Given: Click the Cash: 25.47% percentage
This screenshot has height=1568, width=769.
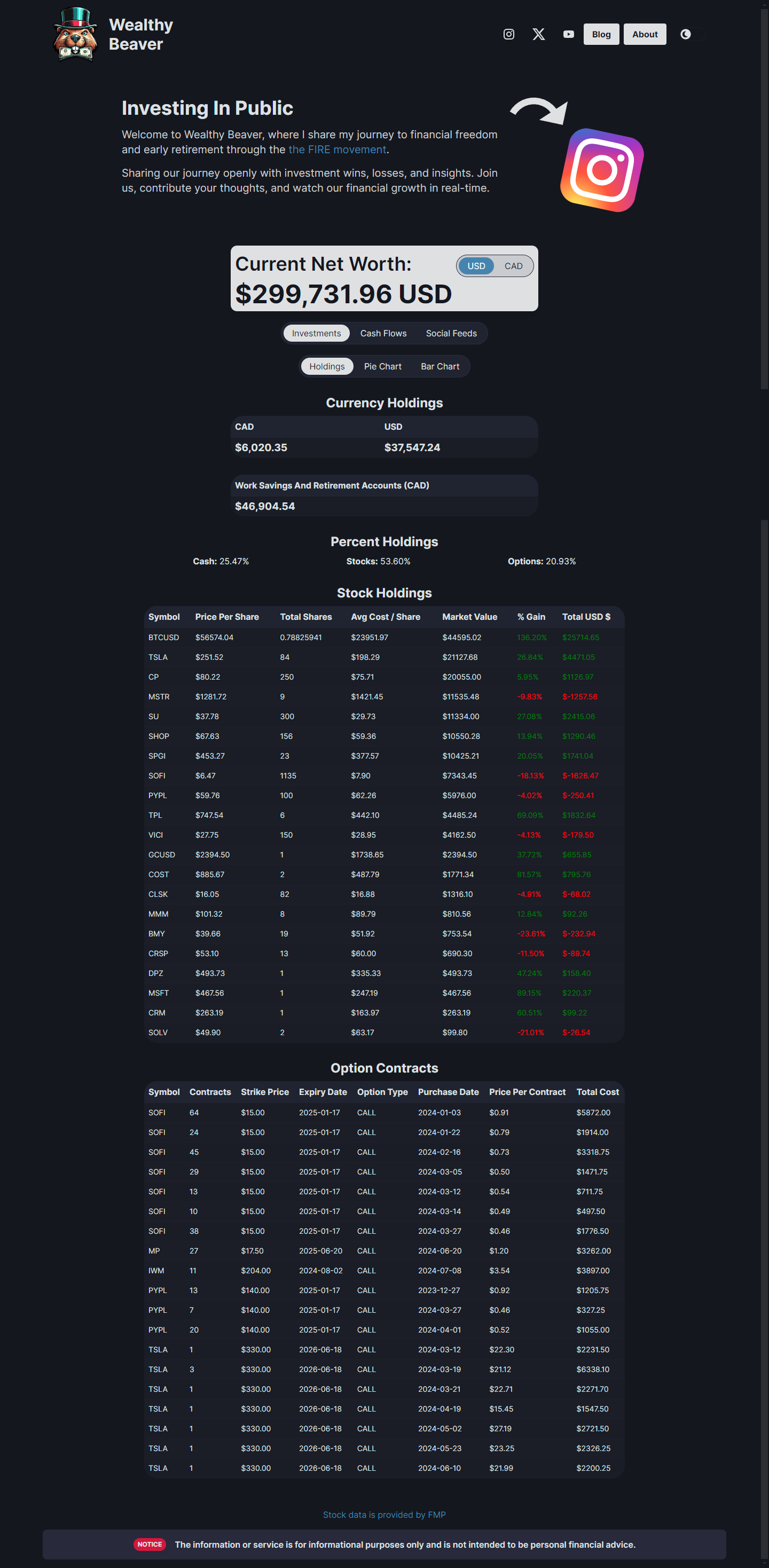Looking at the screenshot, I should [x=221, y=561].
